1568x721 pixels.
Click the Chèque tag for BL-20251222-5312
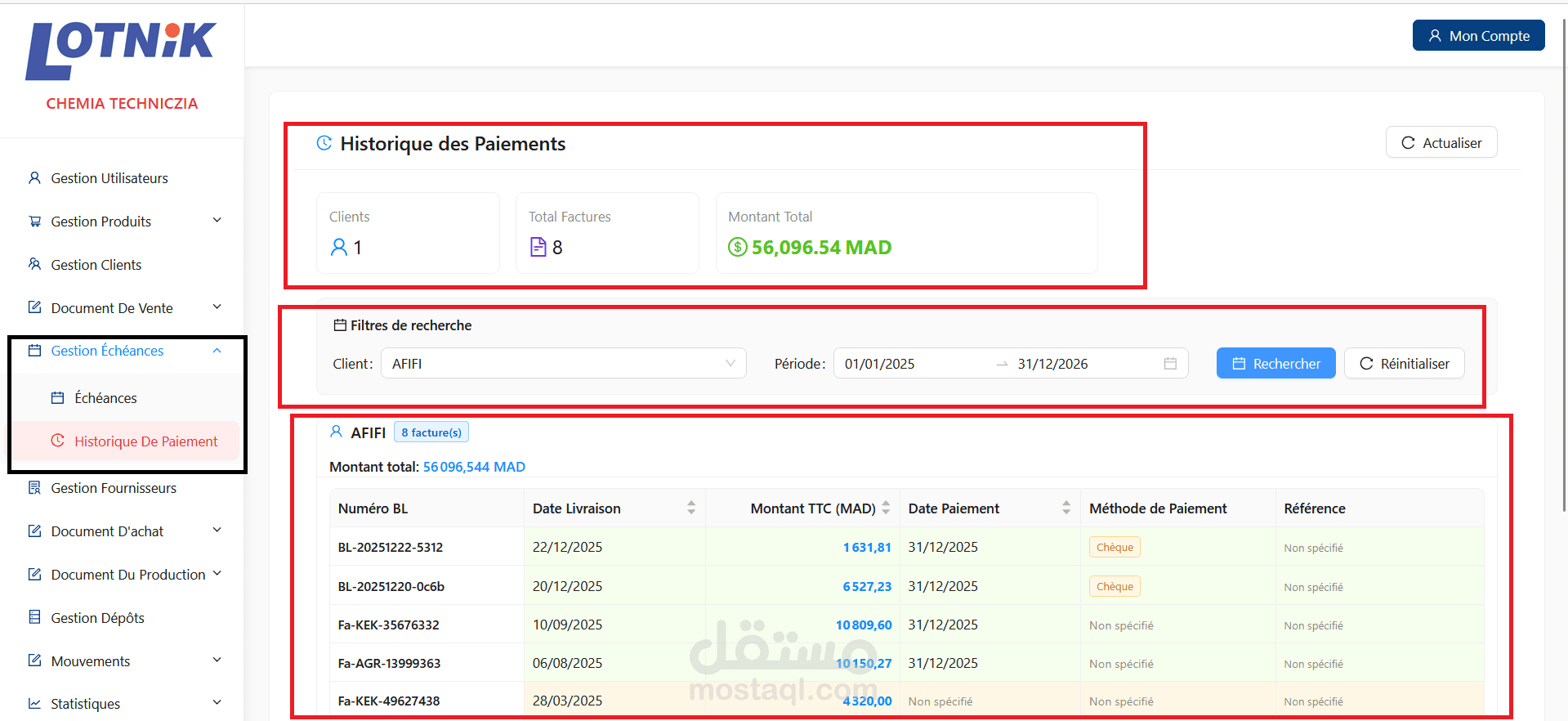(x=1115, y=547)
